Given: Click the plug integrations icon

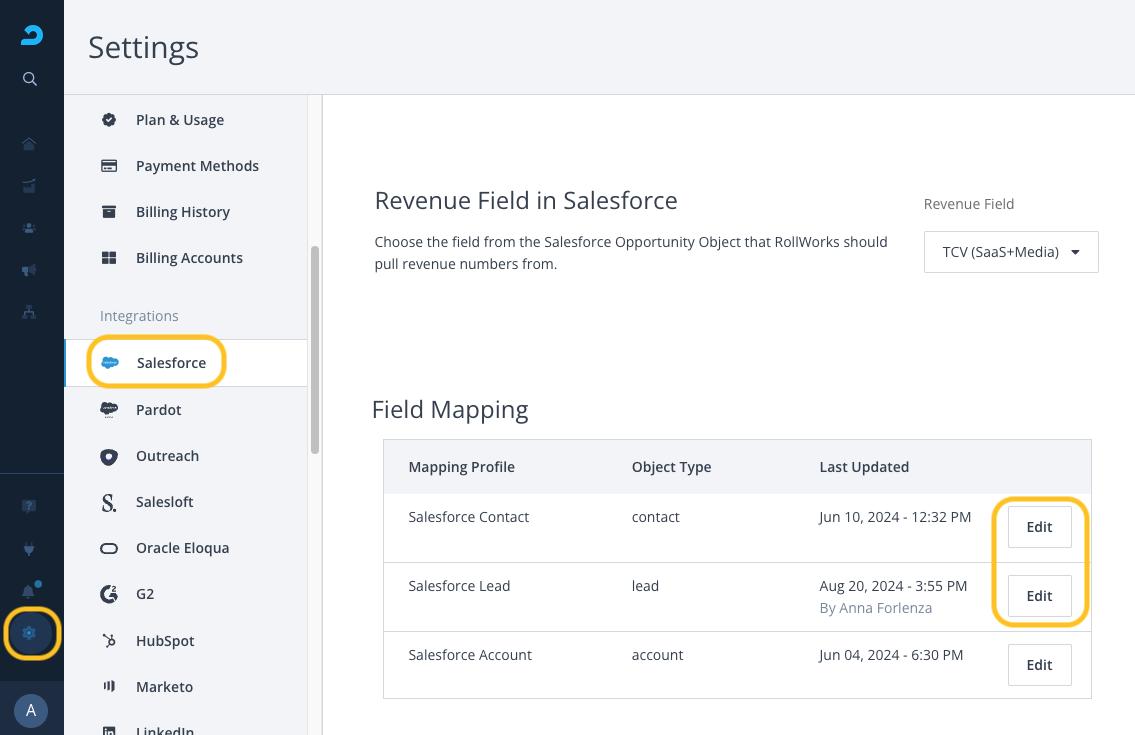Looking at the screenshot, I should pyautogui.click(x=29, y=549).
